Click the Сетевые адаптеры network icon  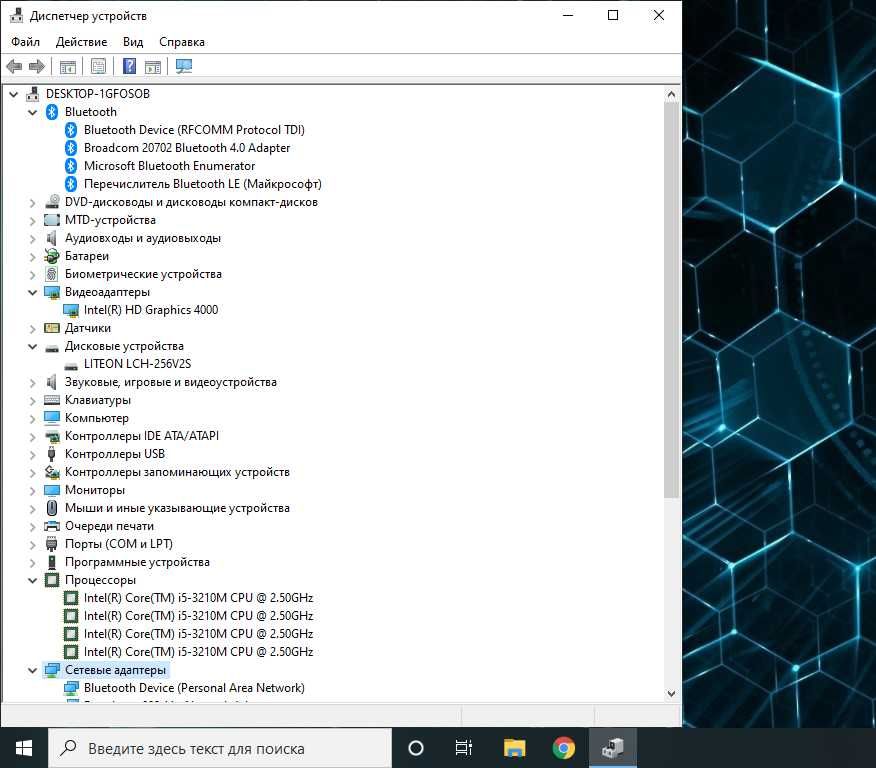point(52,670)
